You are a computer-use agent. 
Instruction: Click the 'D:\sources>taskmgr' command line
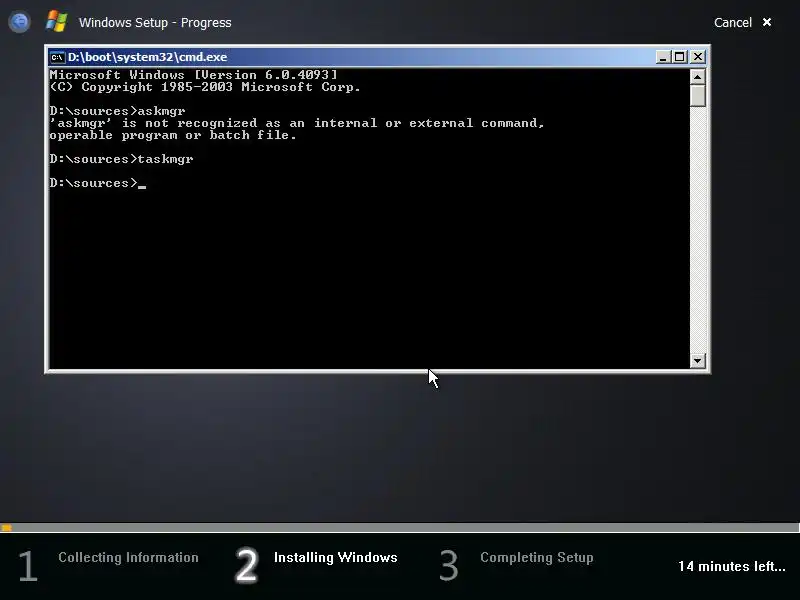tap(121, 159)
